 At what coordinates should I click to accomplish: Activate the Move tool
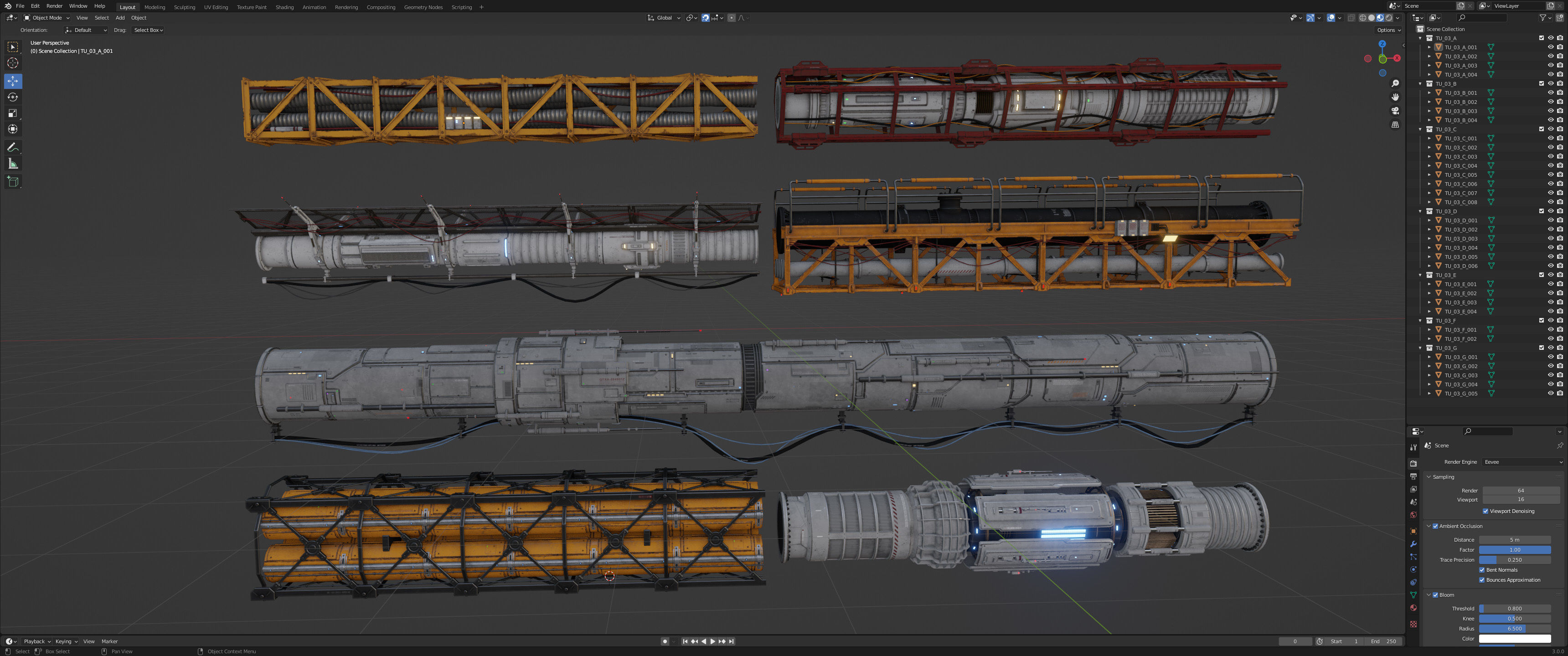tap(13, 81)
